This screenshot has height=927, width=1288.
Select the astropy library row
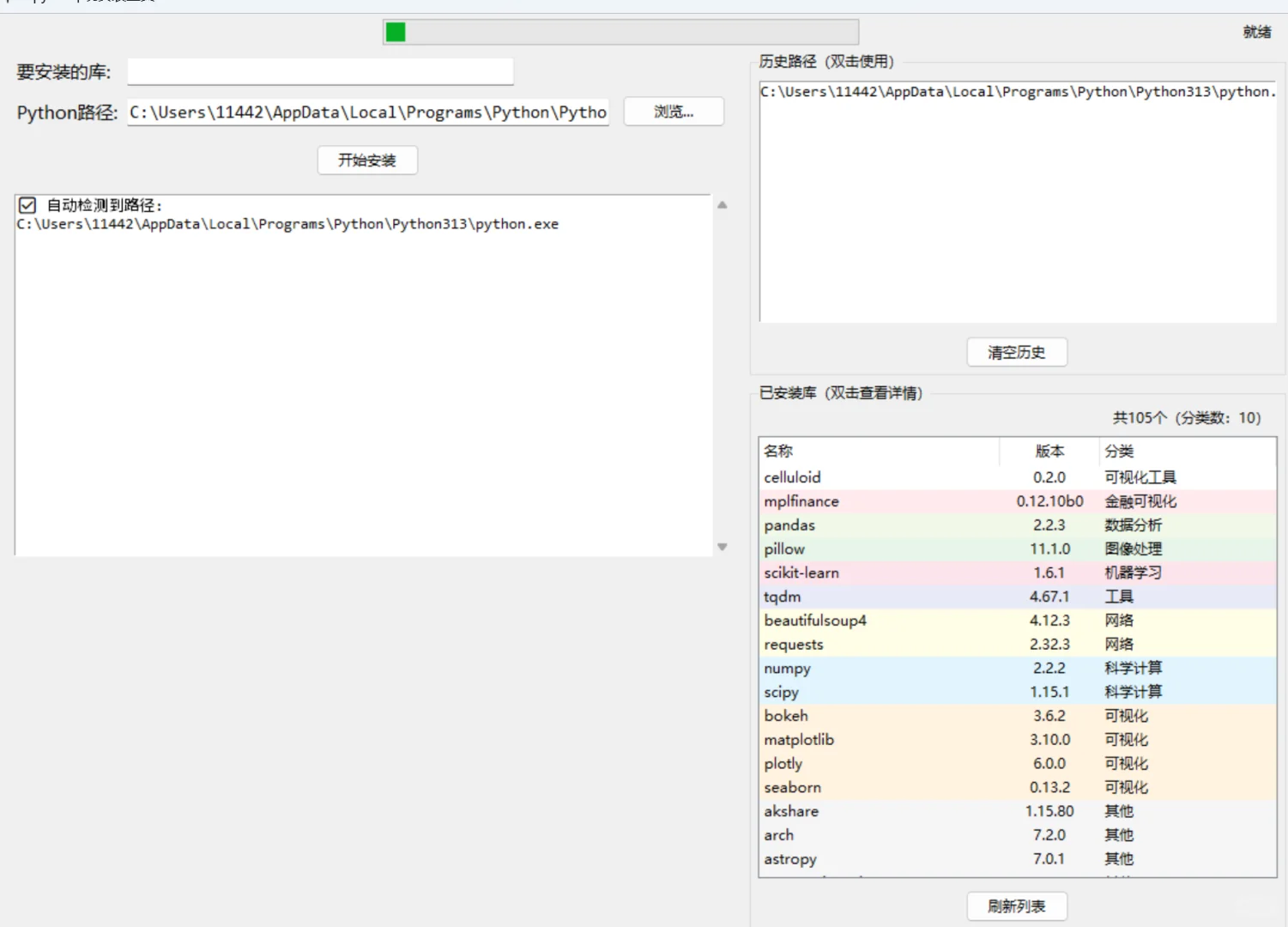pos(1018,859)
